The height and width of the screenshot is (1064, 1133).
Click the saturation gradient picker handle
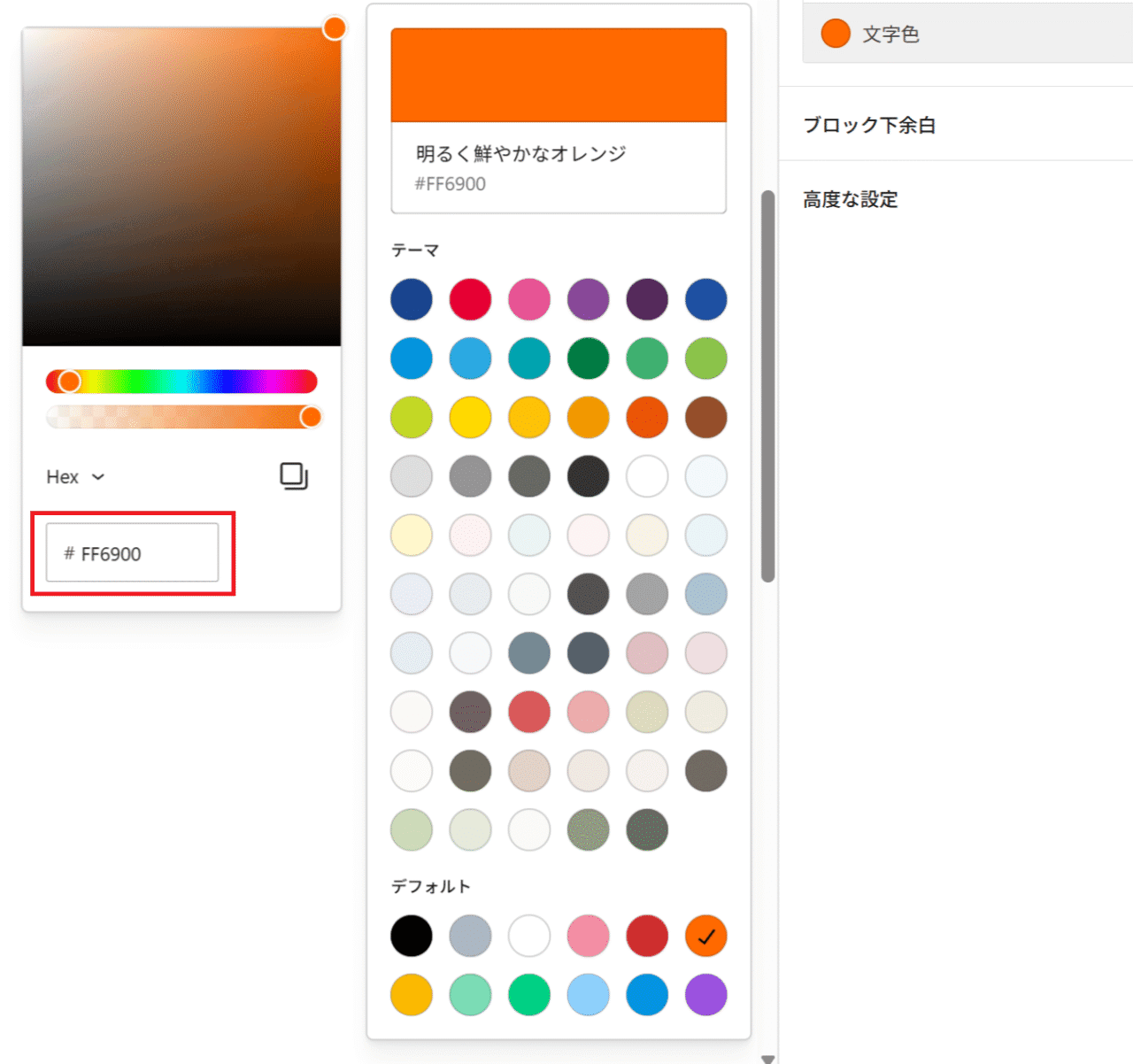pyautogui.click(x=334, y=28)
